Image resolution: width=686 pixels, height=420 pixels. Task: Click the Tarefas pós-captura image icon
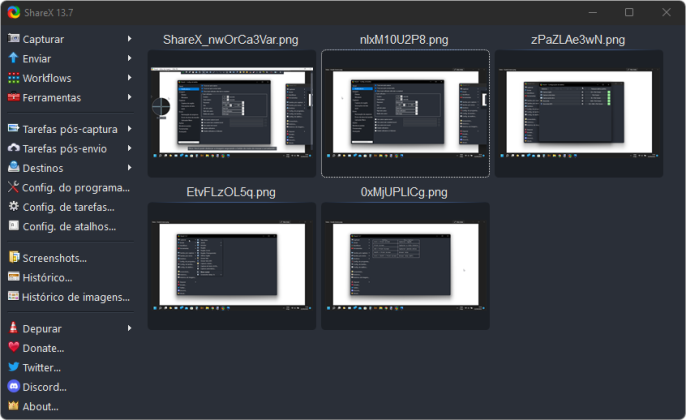click(14, 129)
